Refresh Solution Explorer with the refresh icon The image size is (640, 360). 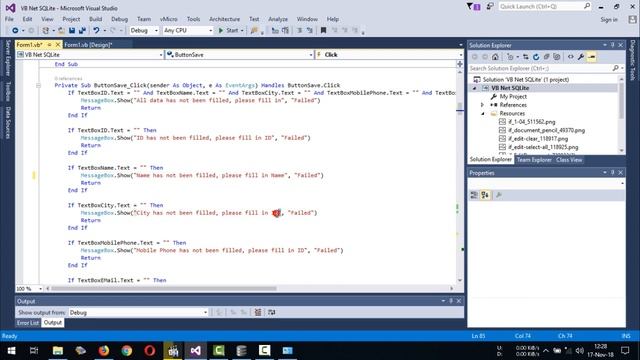(536, 57)
